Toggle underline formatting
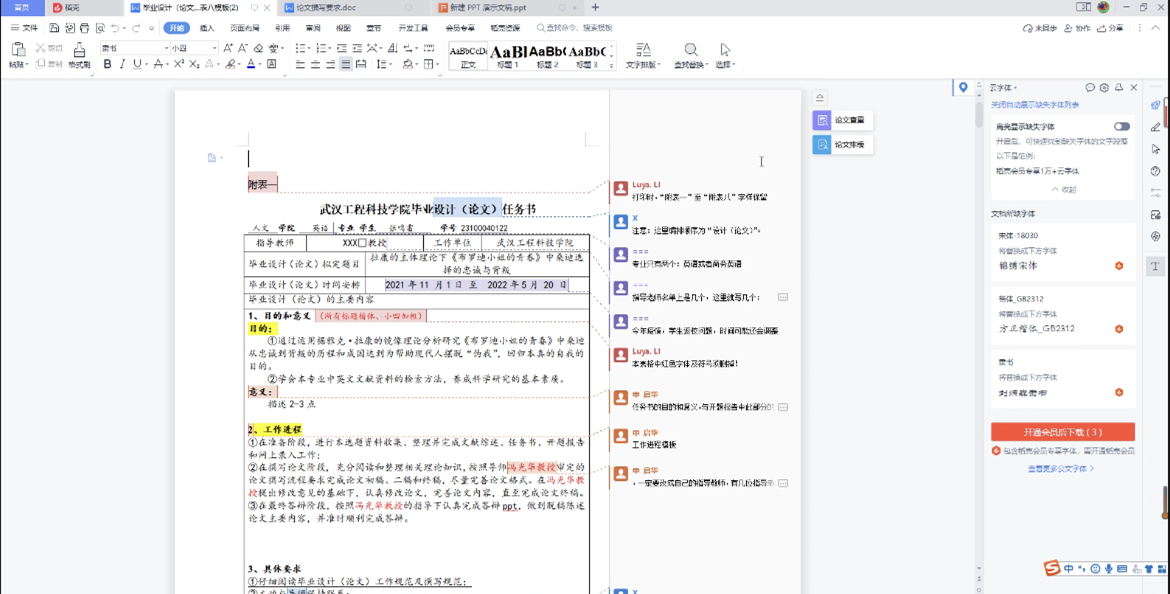 (136, 64)
